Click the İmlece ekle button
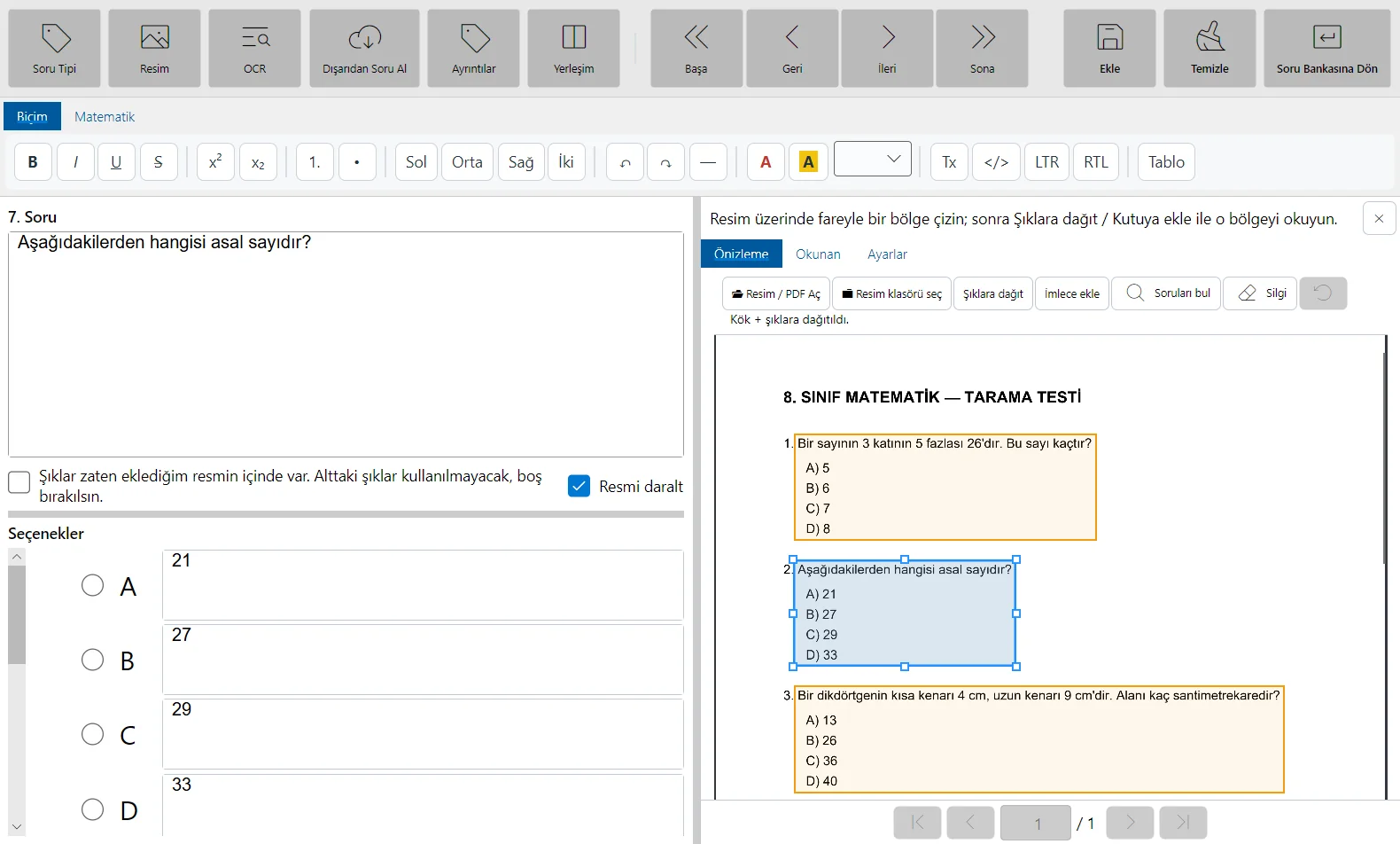The height and width of the screenshot is (844, 1400). [1072, 293]
